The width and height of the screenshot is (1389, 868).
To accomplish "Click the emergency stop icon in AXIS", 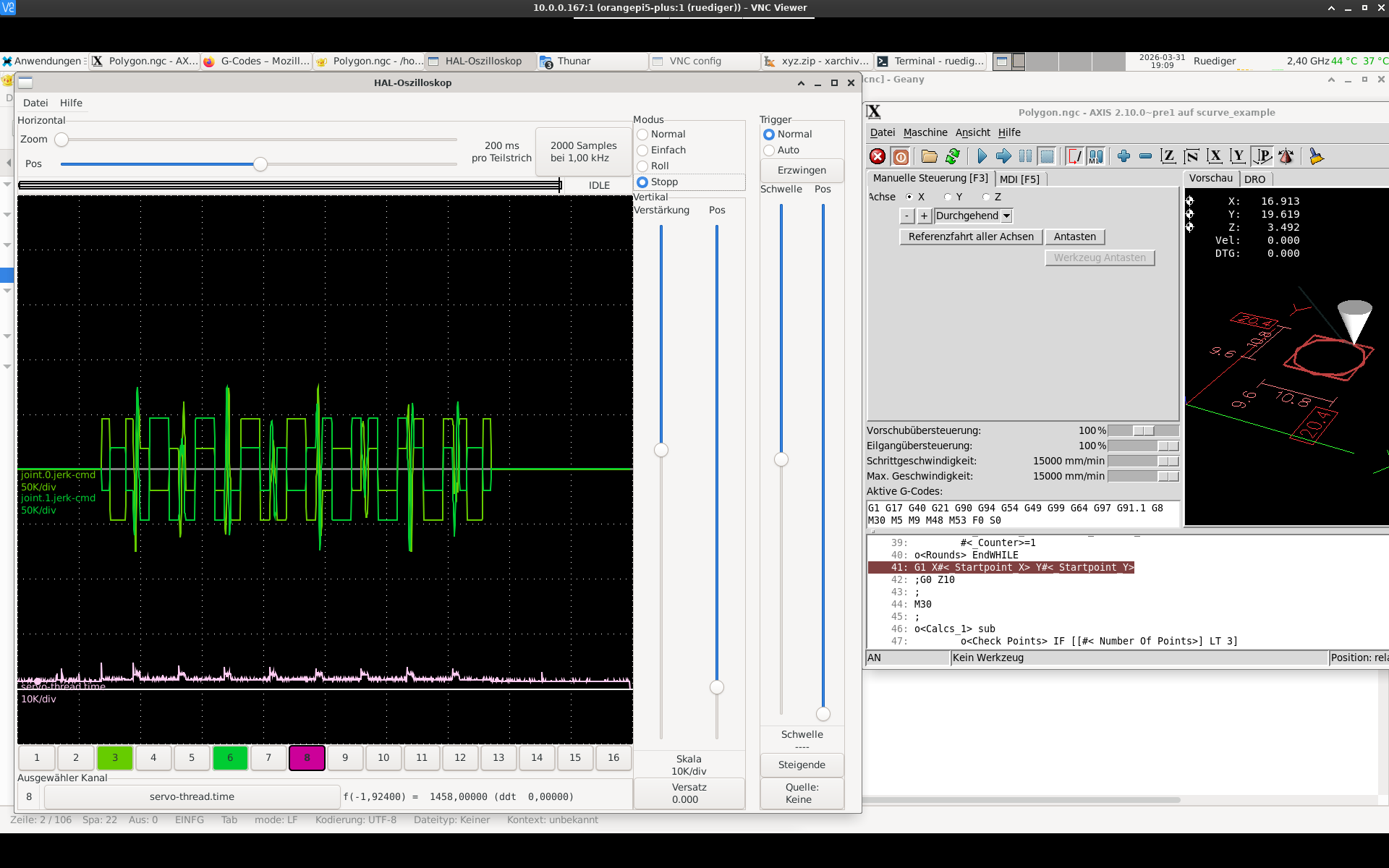I will pyautogui.click(x=878, y=156).
